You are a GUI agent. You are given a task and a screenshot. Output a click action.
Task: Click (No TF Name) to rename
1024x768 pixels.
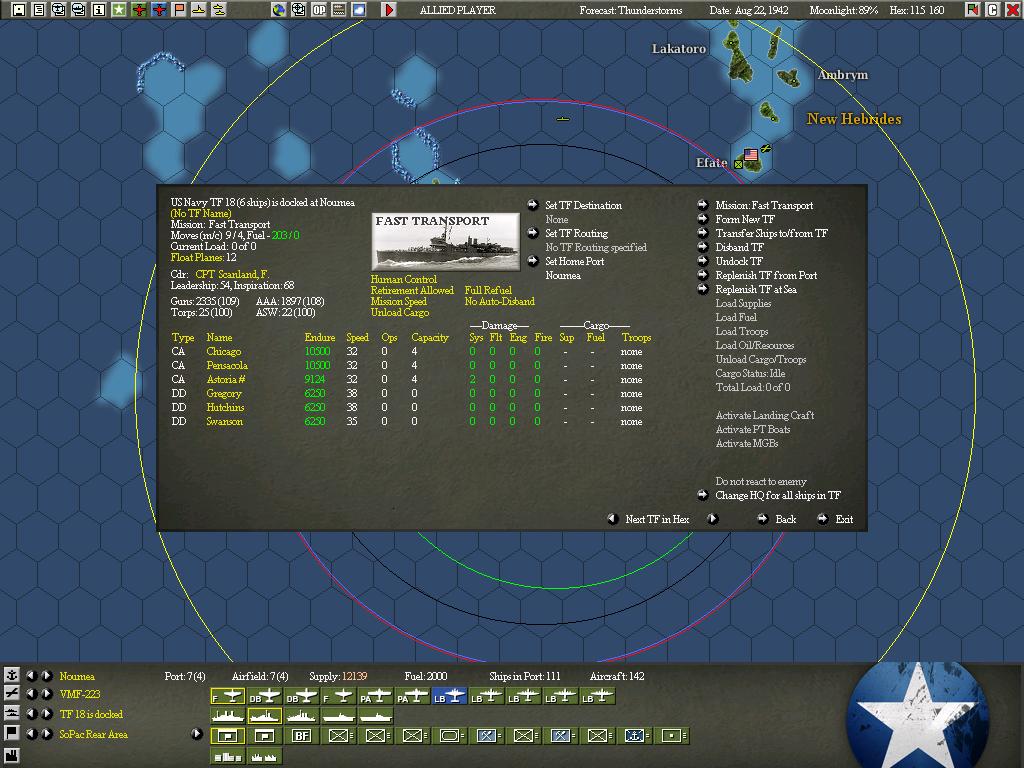pyautogui.click(x=201, y=214)
